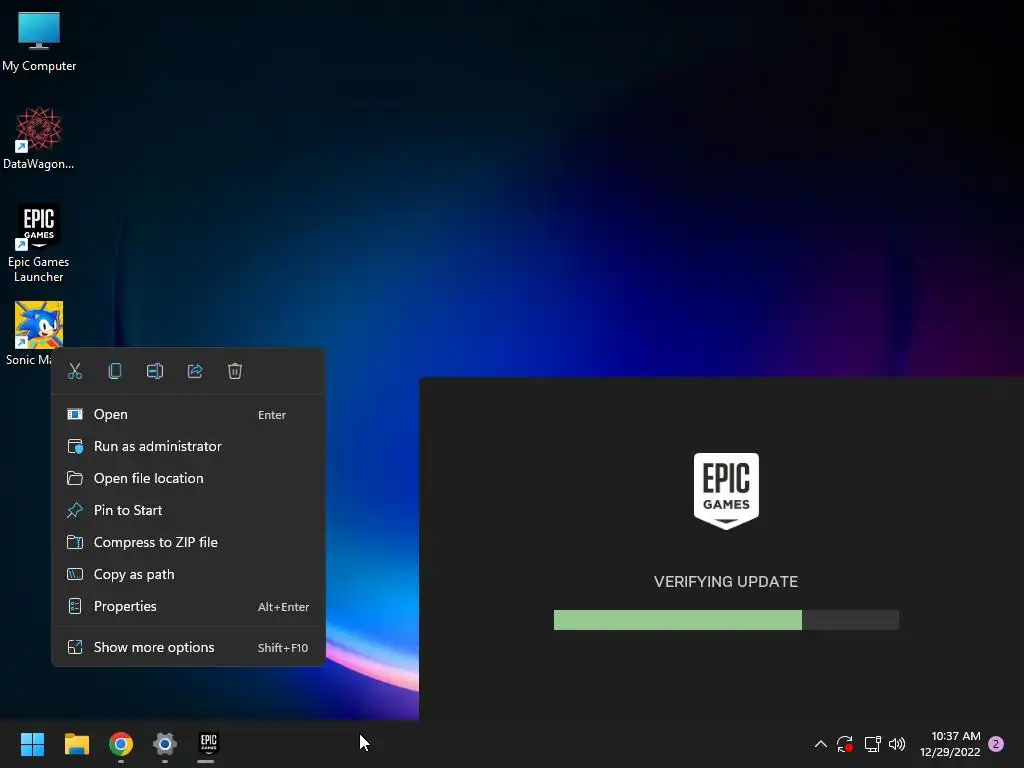Click the network icon in system tray
This screenshot has width=1024, height=768.
(872, 744)
